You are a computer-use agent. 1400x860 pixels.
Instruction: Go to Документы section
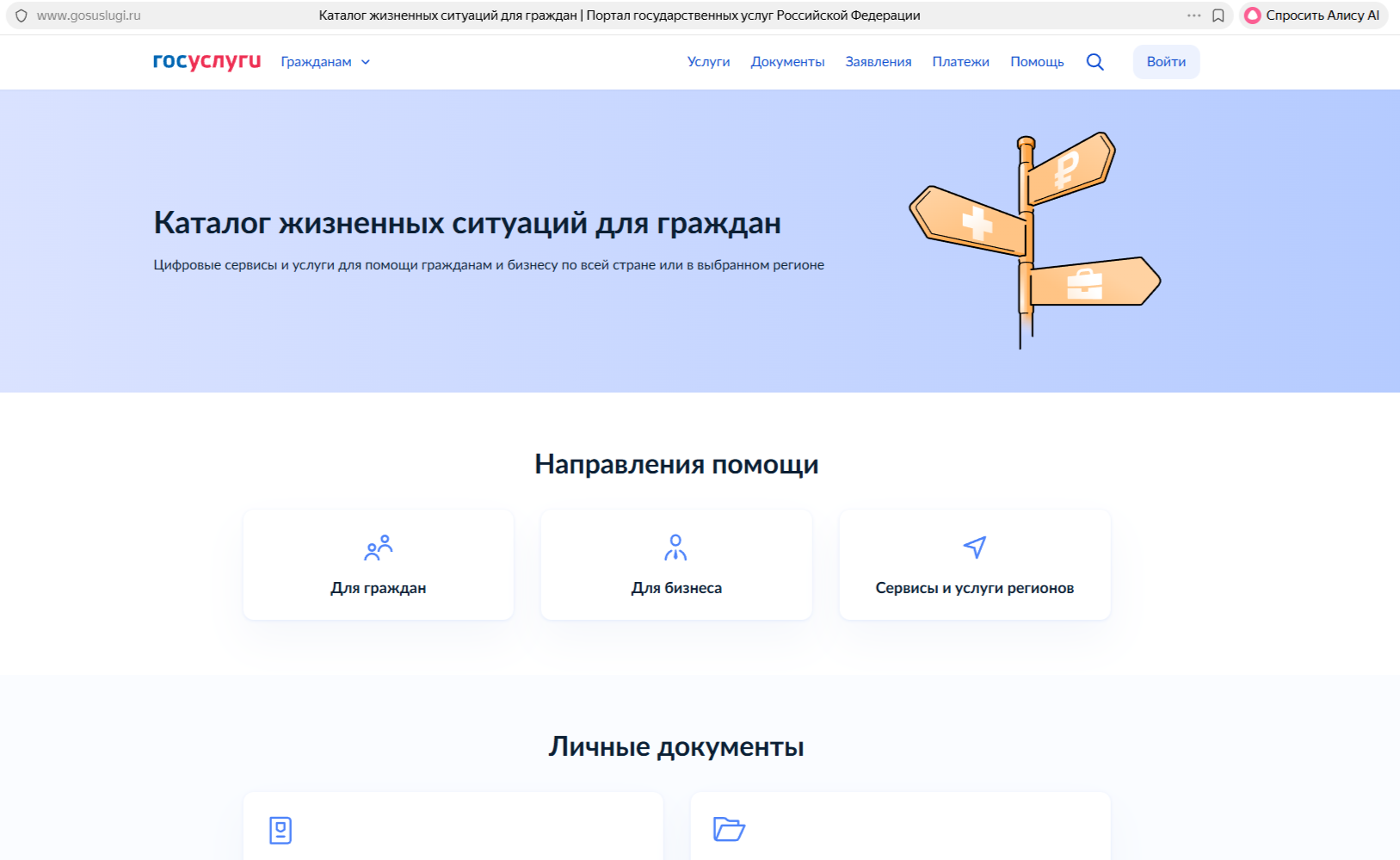click(x=787, y=62)
